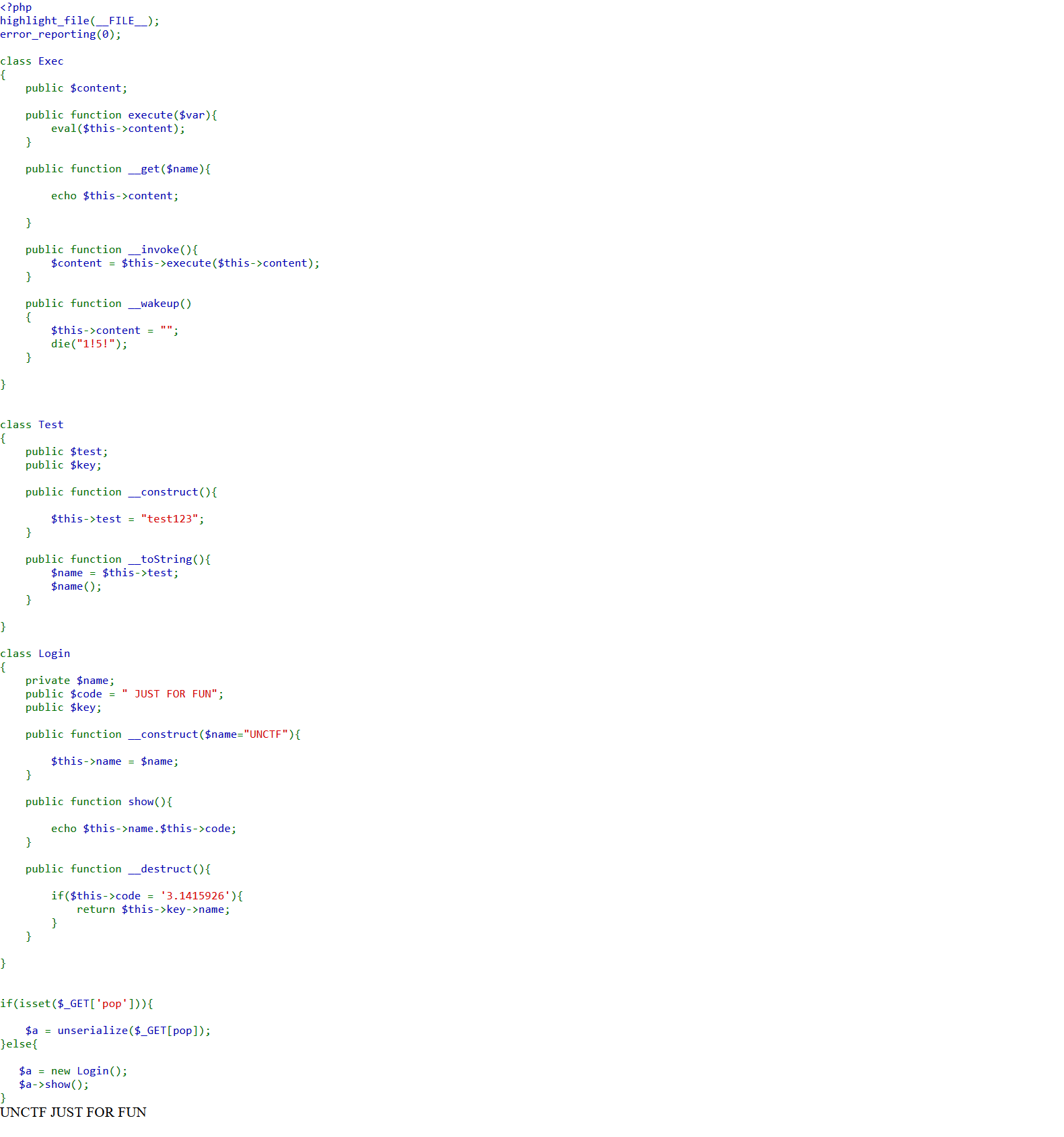Click the highlight_file(__FILE__) line
This screenshot has width=1064, height=1137.
(x=79, y=21)
